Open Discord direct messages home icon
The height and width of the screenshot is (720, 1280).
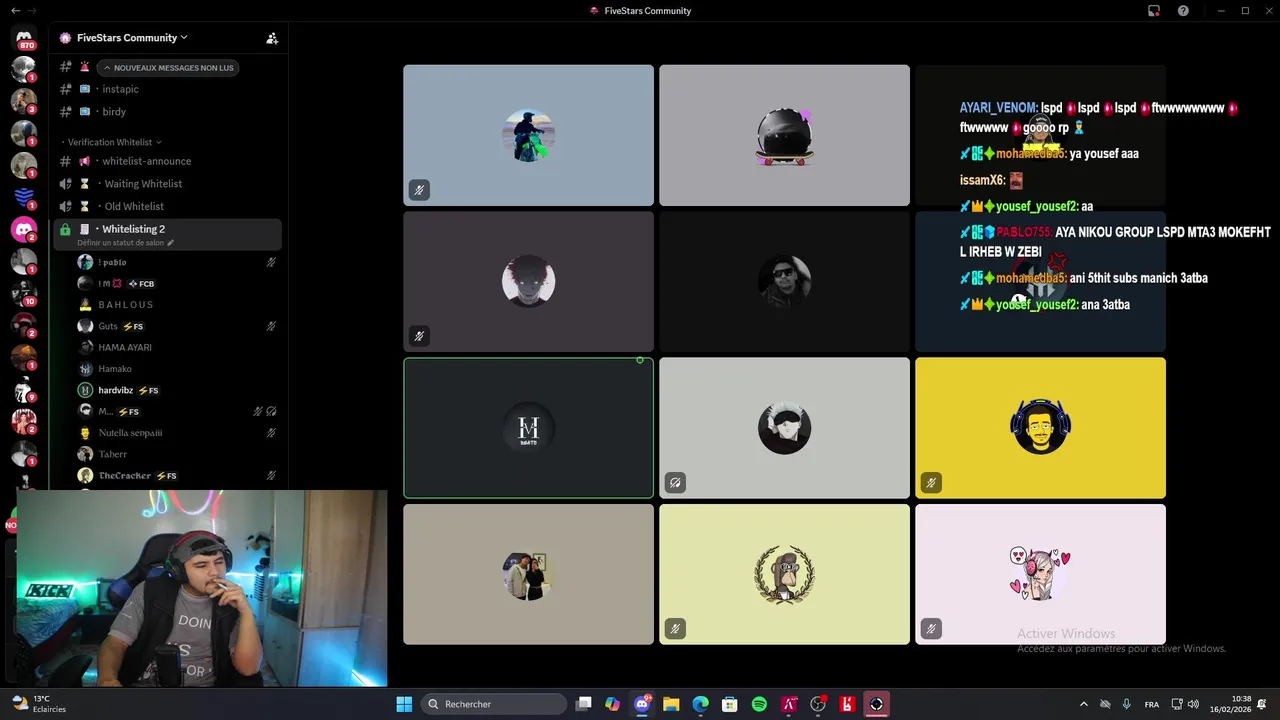point(24,39)
